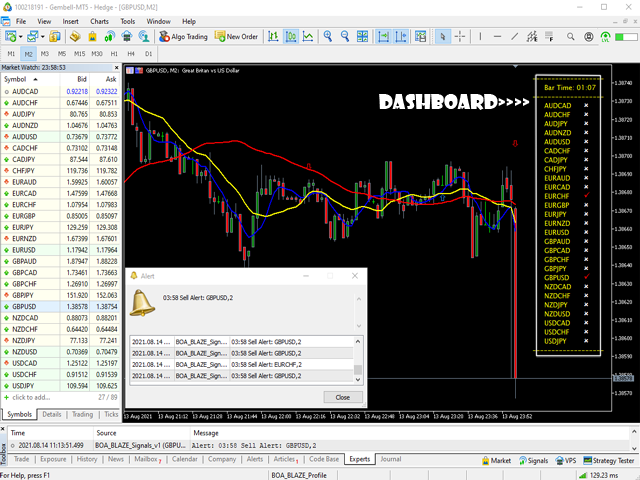640x480 pixels.
Task: Click GBPUSD in the dashboard list
Action: click(x=556, y=278)
